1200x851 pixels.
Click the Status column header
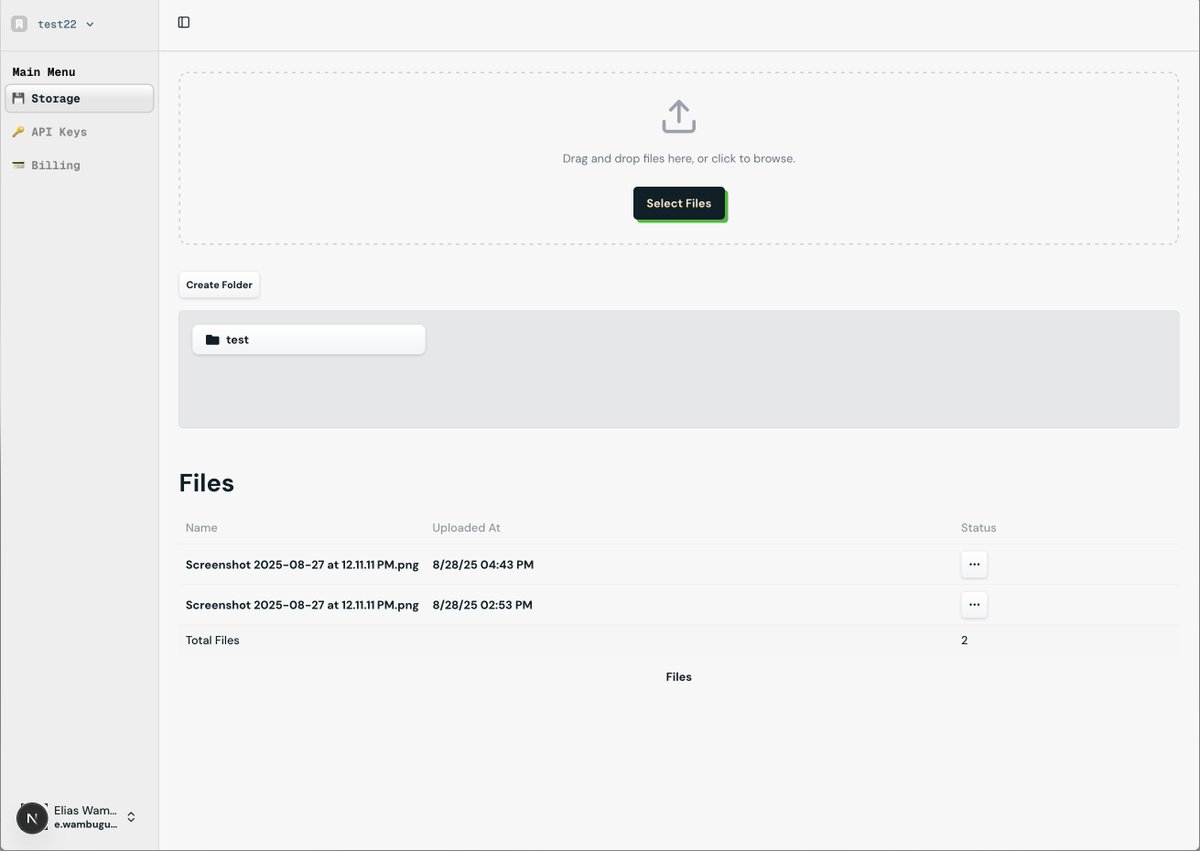coord(979,528)
